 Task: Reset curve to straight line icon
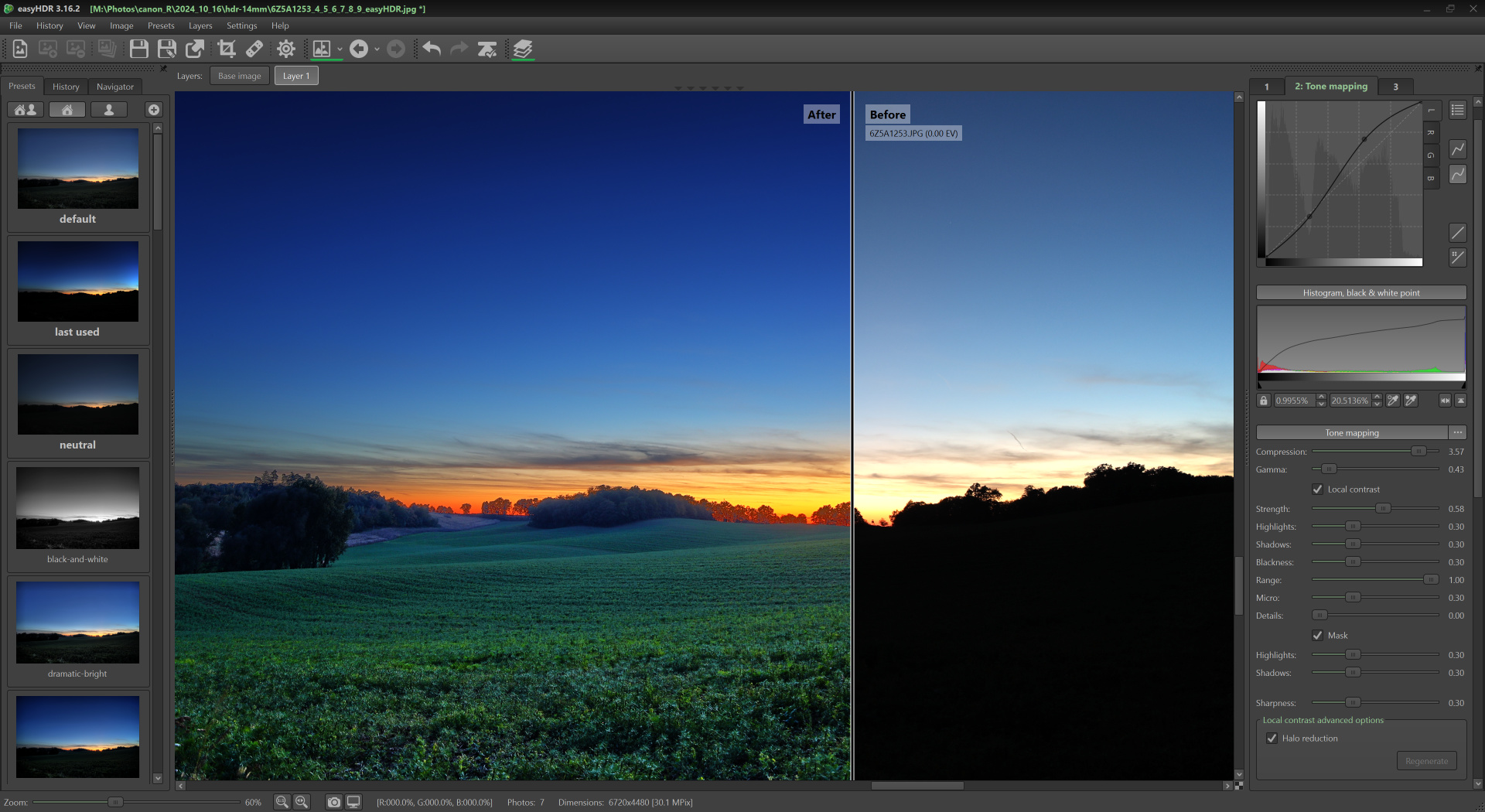pyautogui.click(x=1458, y=232)
